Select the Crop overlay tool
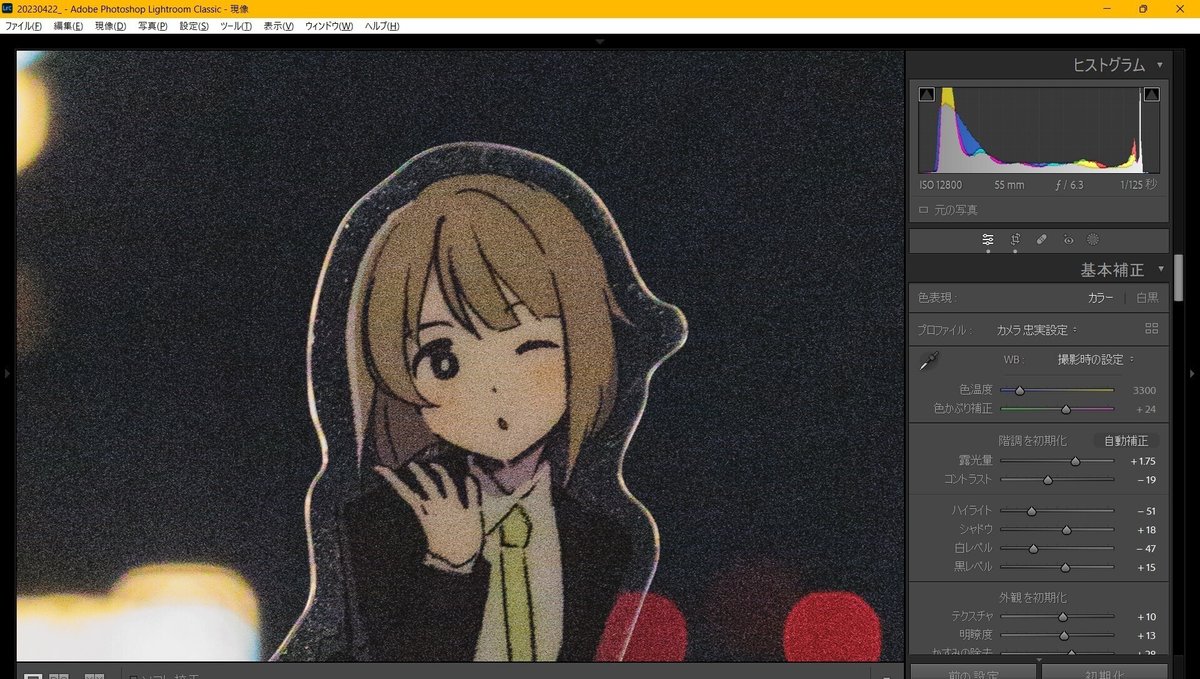1200x679 pixels. pyautogui.click(x=1015, y=240)
